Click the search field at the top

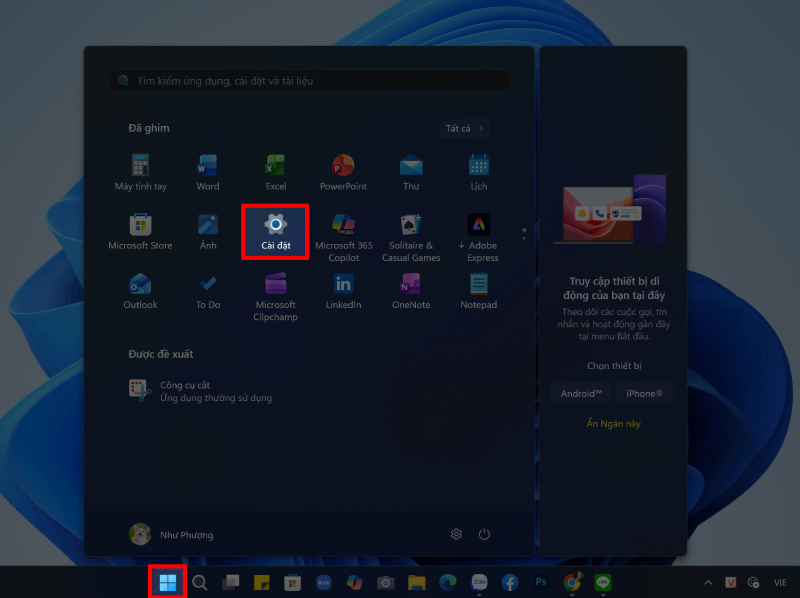point(309,80)
